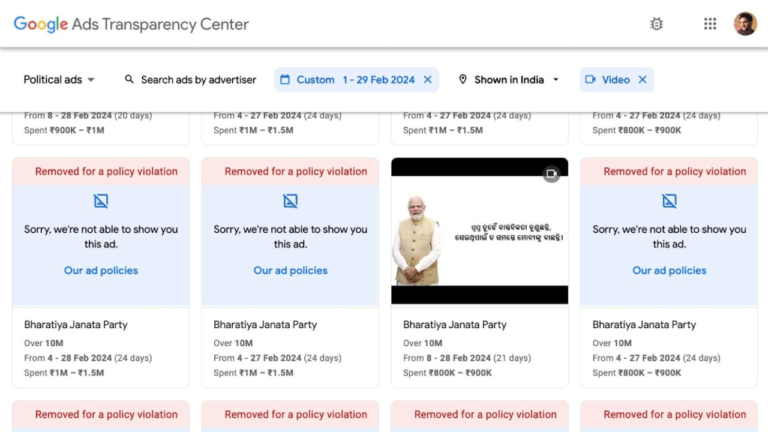
Task: Click blocked-ad icon on ₹800K–₹900K 4-27 Feb card
Action: pos(669,201)
